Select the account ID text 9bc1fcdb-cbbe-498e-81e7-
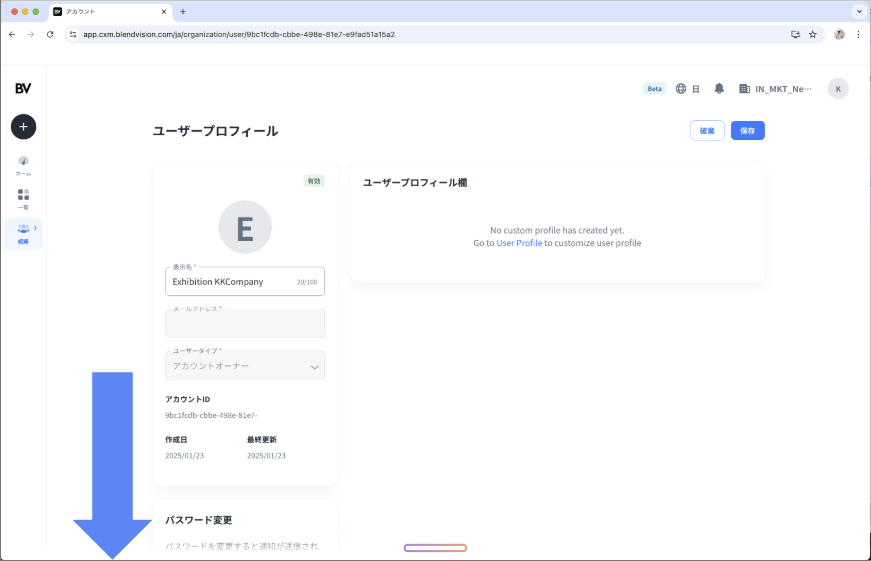The height and width of the screenshot is (561, 871). pos(211,415)
